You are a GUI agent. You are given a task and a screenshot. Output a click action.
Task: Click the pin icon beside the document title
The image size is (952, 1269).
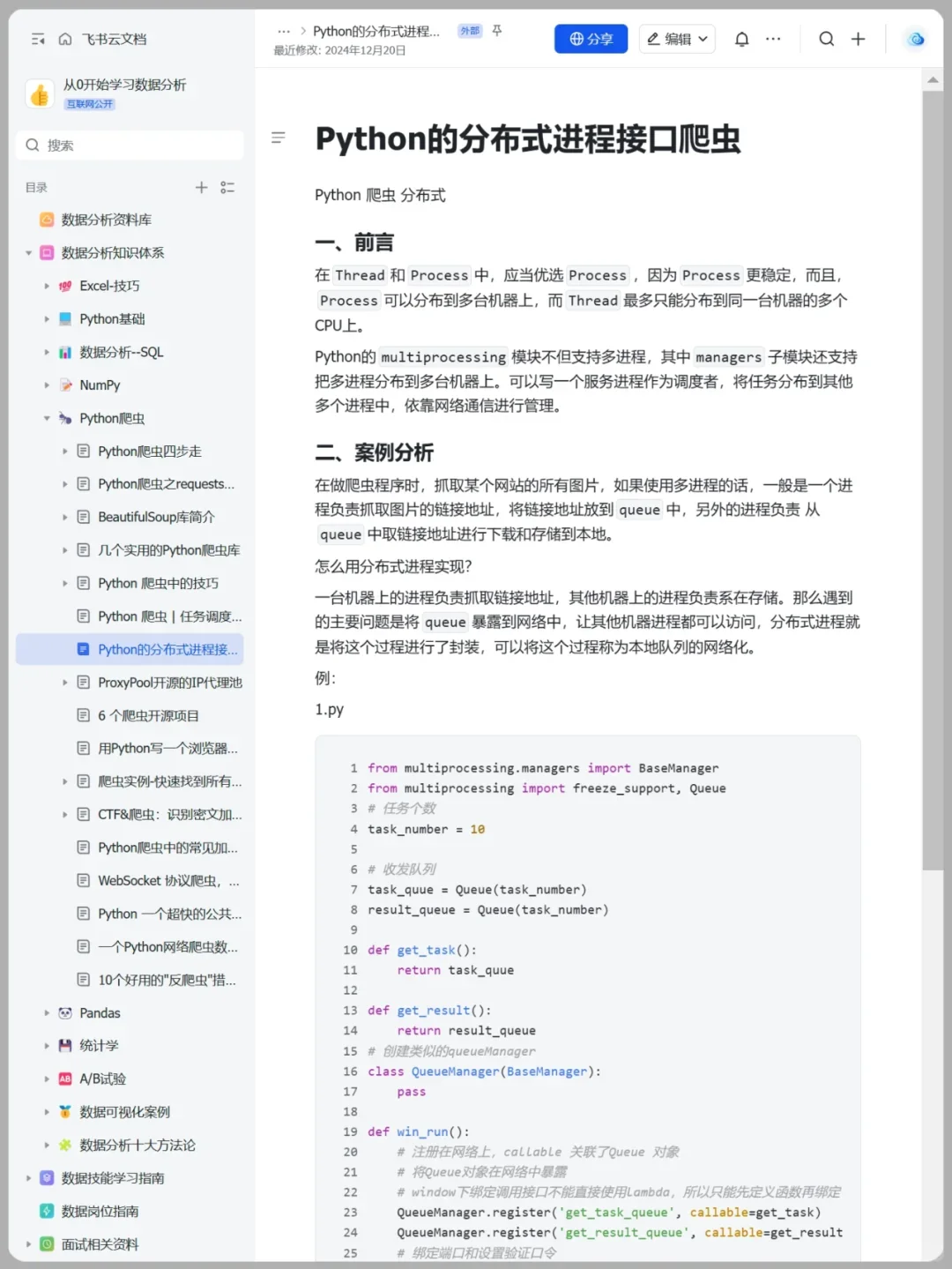pos(496,29)
